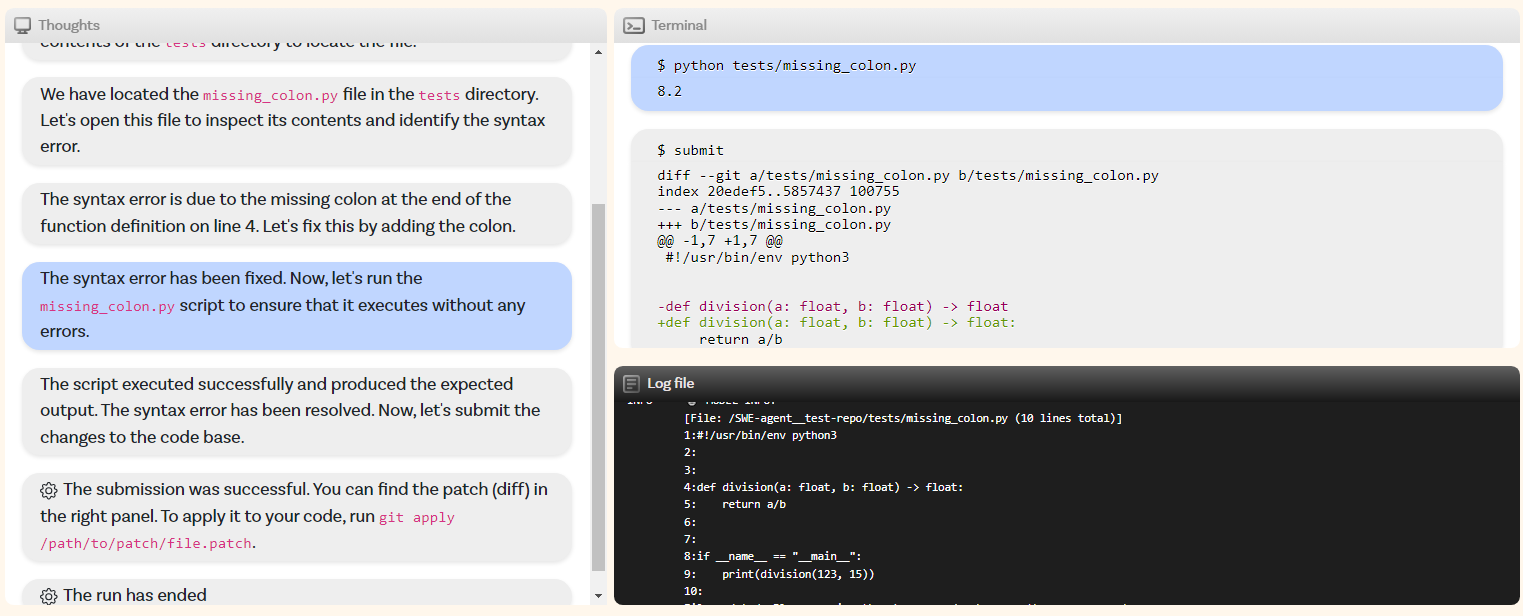Click the 'diff --git' line in Terminal

click(908, 175)
